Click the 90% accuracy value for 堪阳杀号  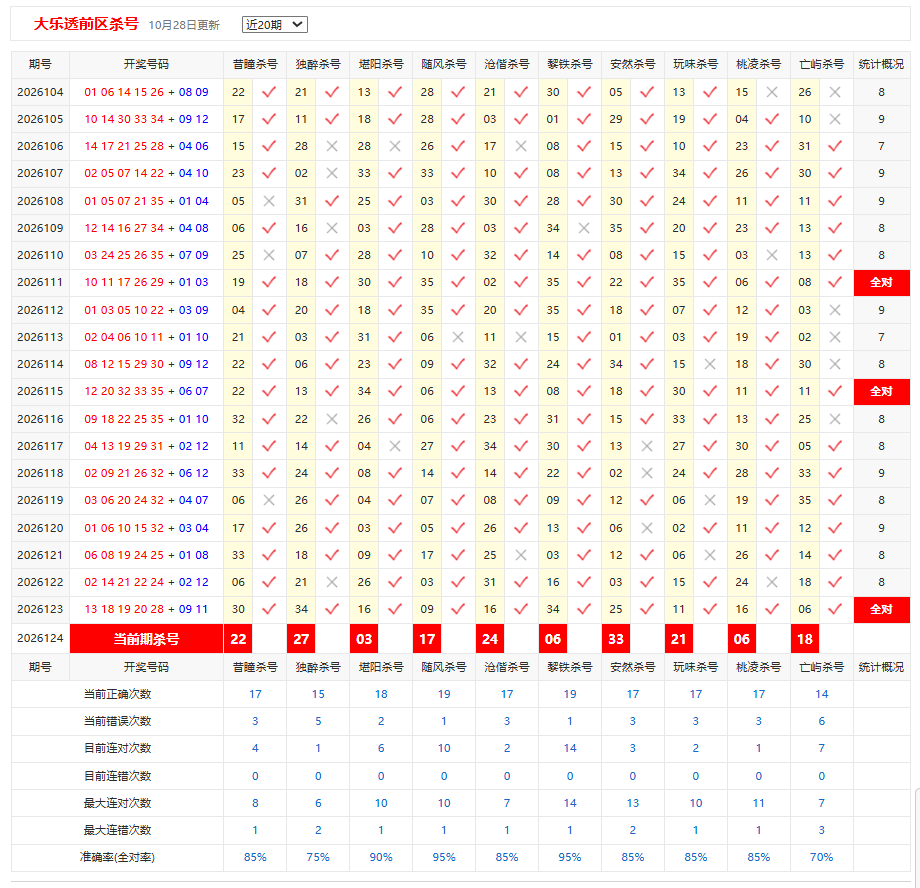(x=381, y=857)
